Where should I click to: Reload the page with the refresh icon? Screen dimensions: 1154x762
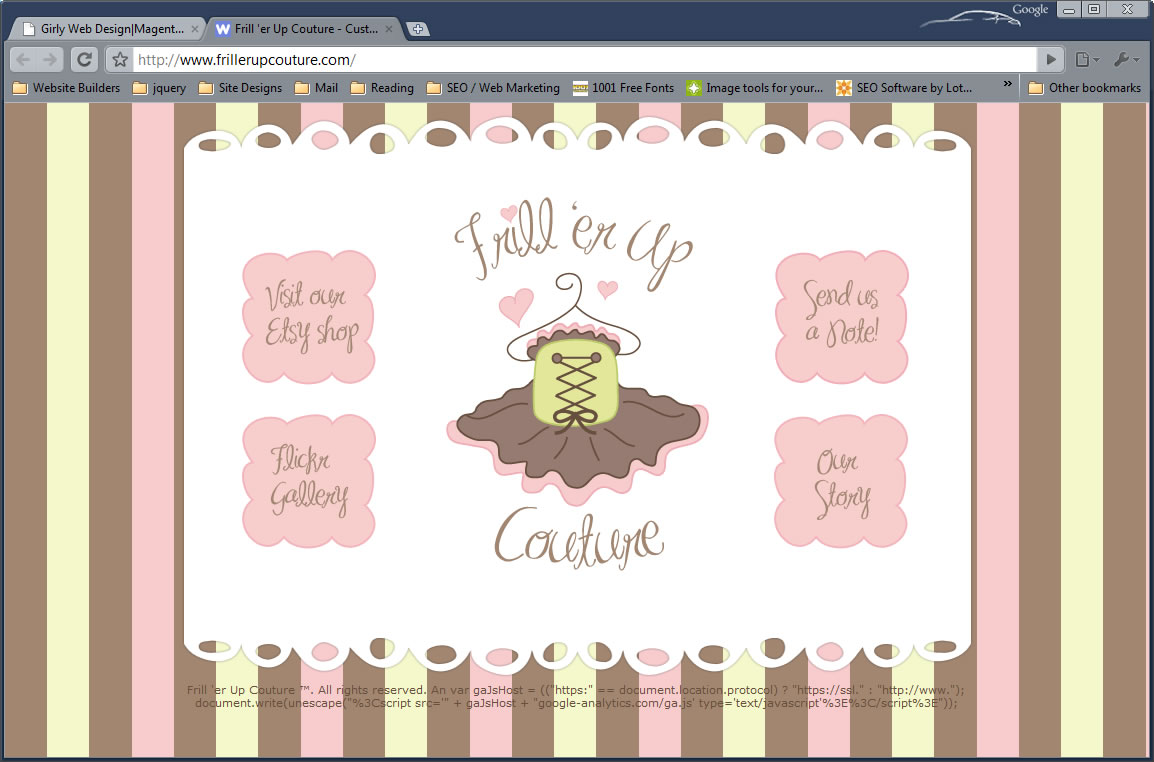85,60
